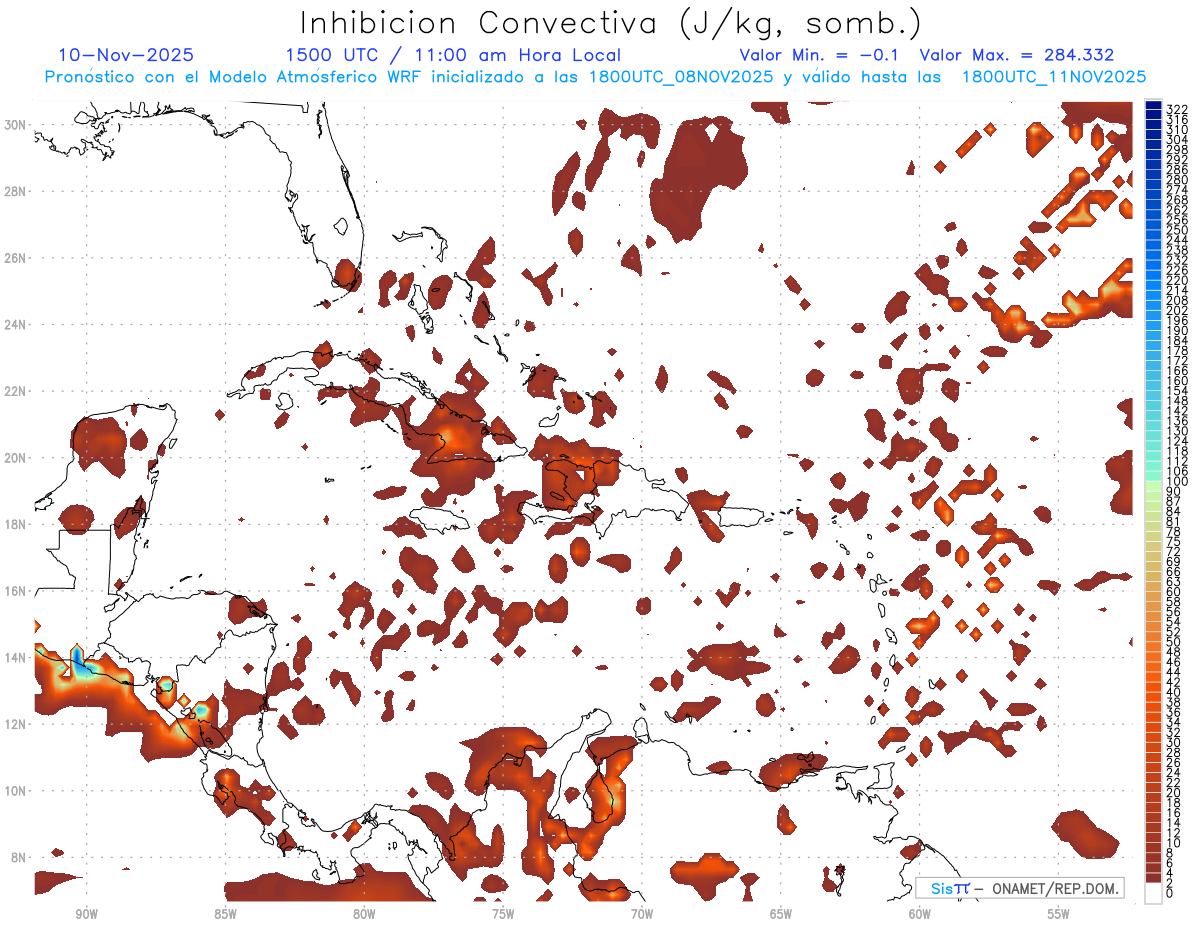Click the title "Inhibicion Convectiva (J/kg, somb.)"

pos(611,24)
